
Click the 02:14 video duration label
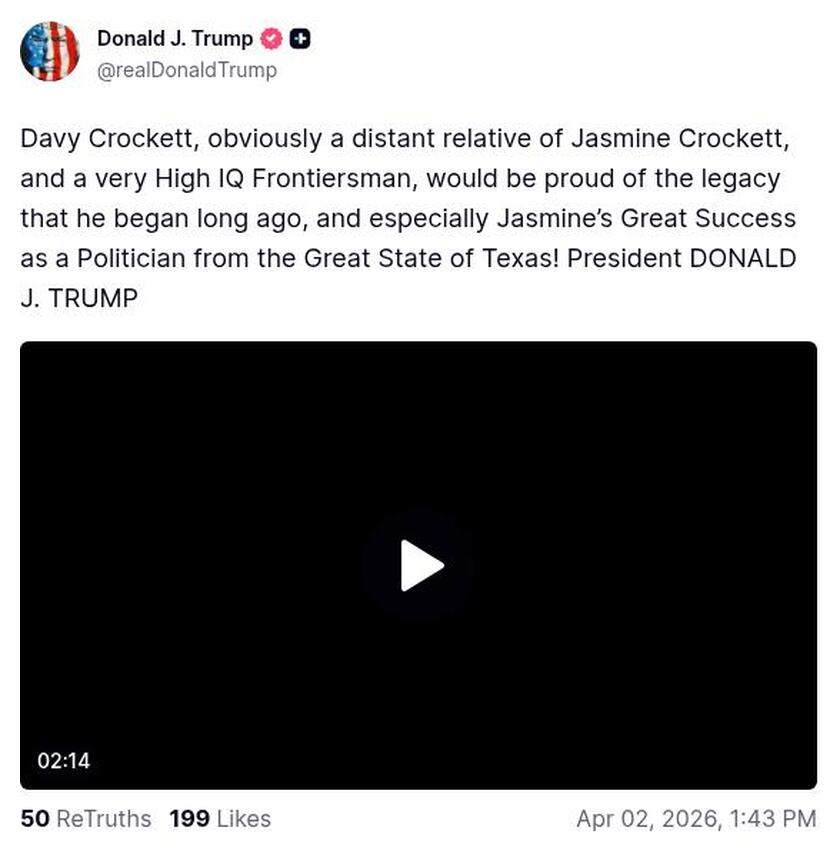(63, 760)
